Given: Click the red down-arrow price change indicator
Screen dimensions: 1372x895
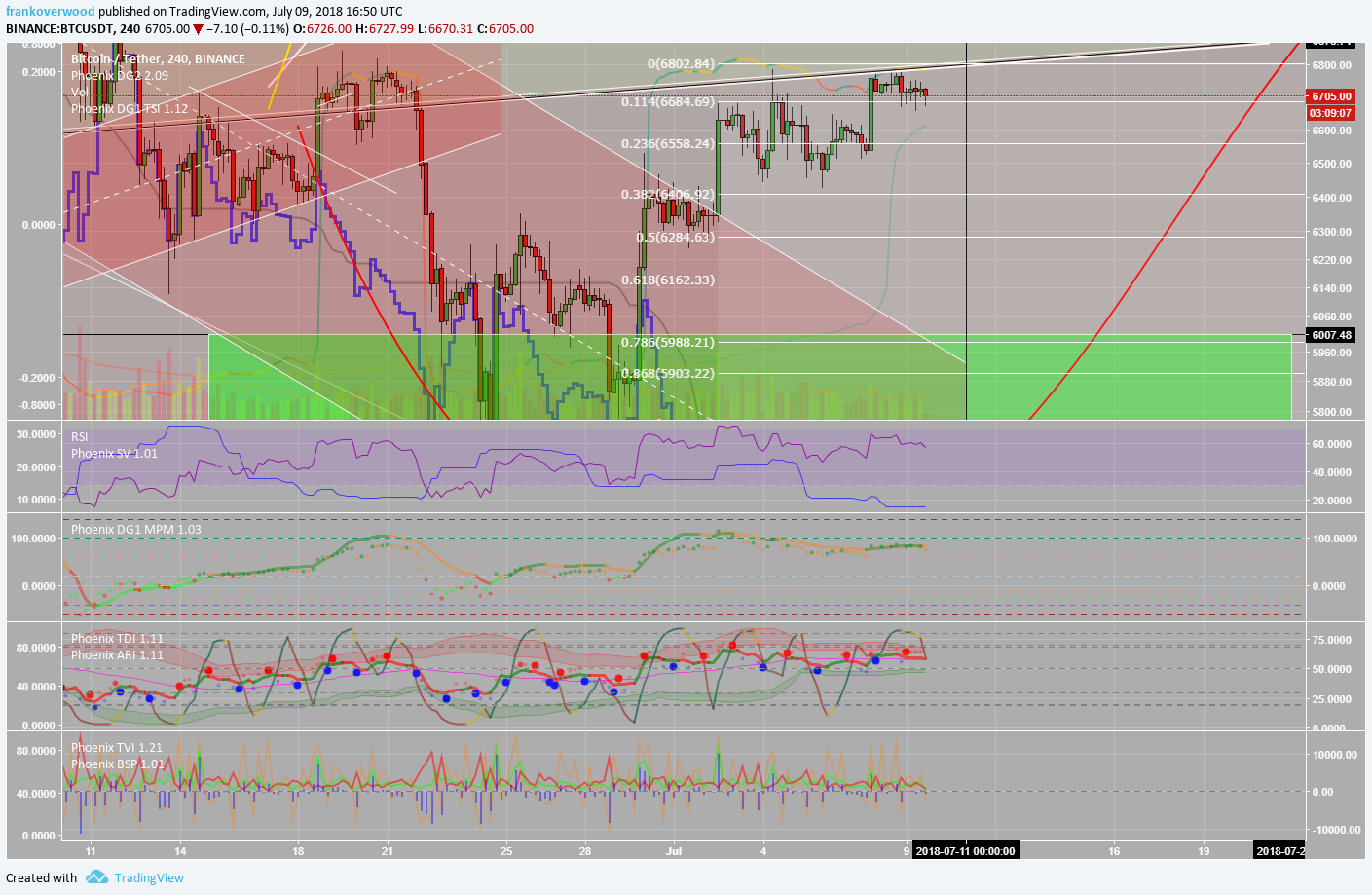Looking at the screenshot, I should coord(198,29).
